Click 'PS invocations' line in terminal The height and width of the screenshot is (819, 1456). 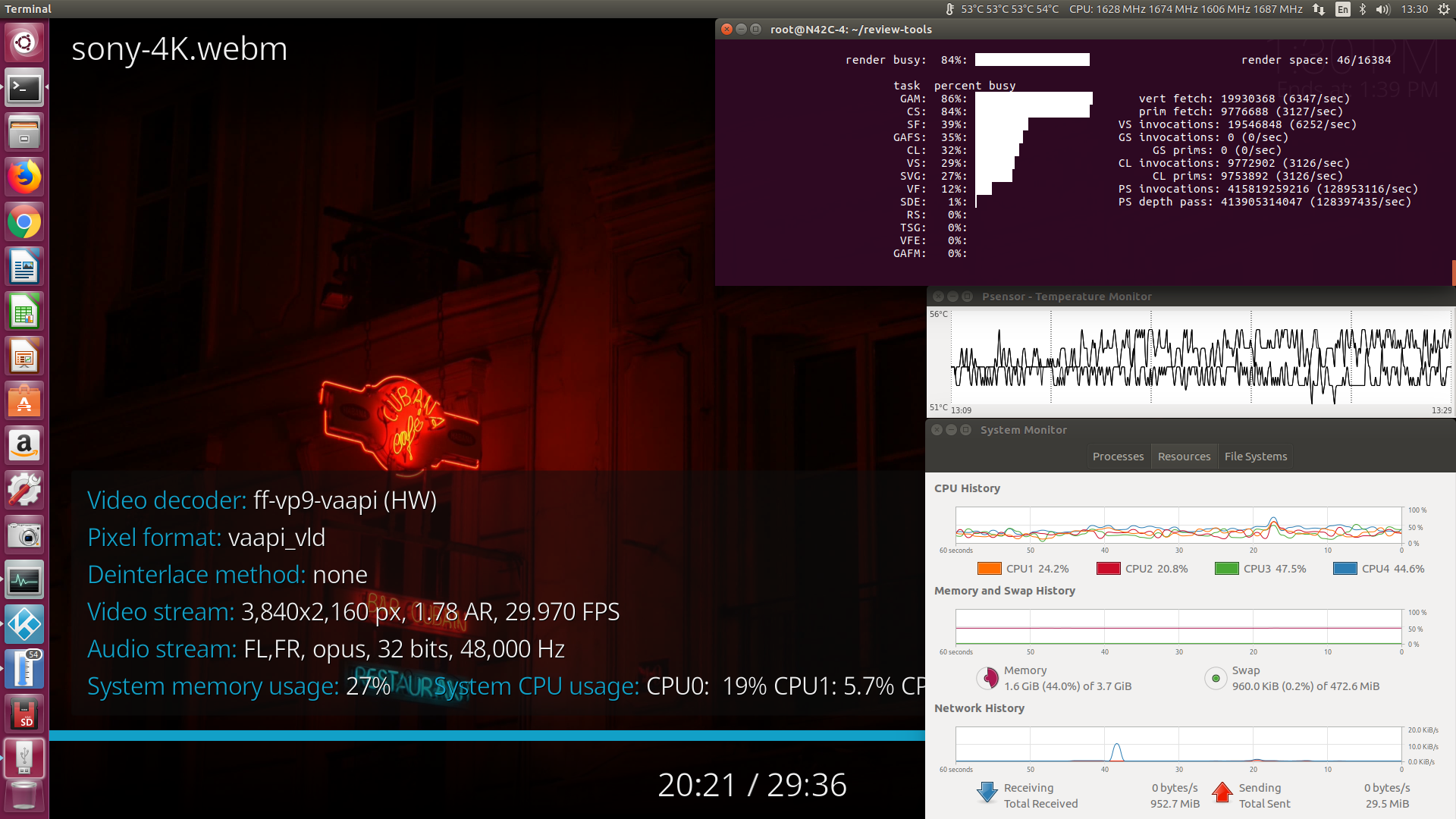coord(1268,189)
